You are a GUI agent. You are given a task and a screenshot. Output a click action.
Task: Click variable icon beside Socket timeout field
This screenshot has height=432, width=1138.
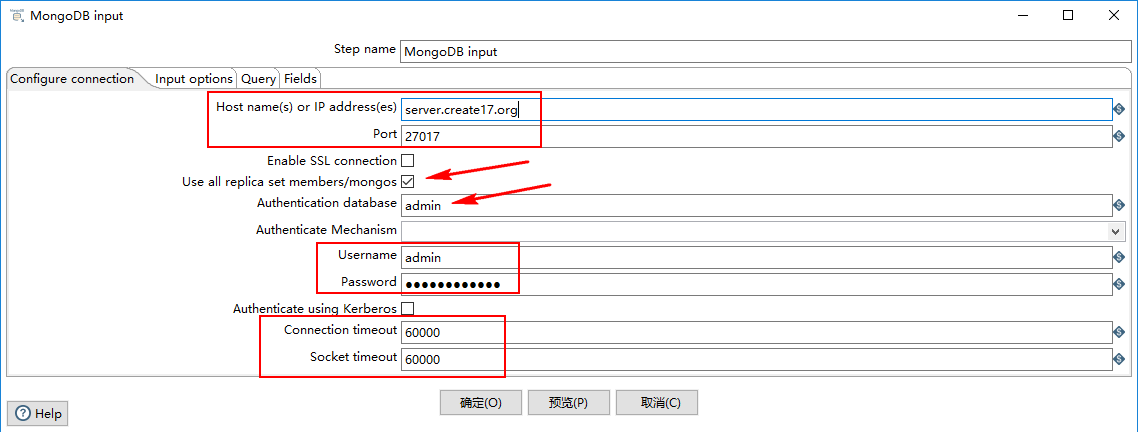pos(1118,359)
